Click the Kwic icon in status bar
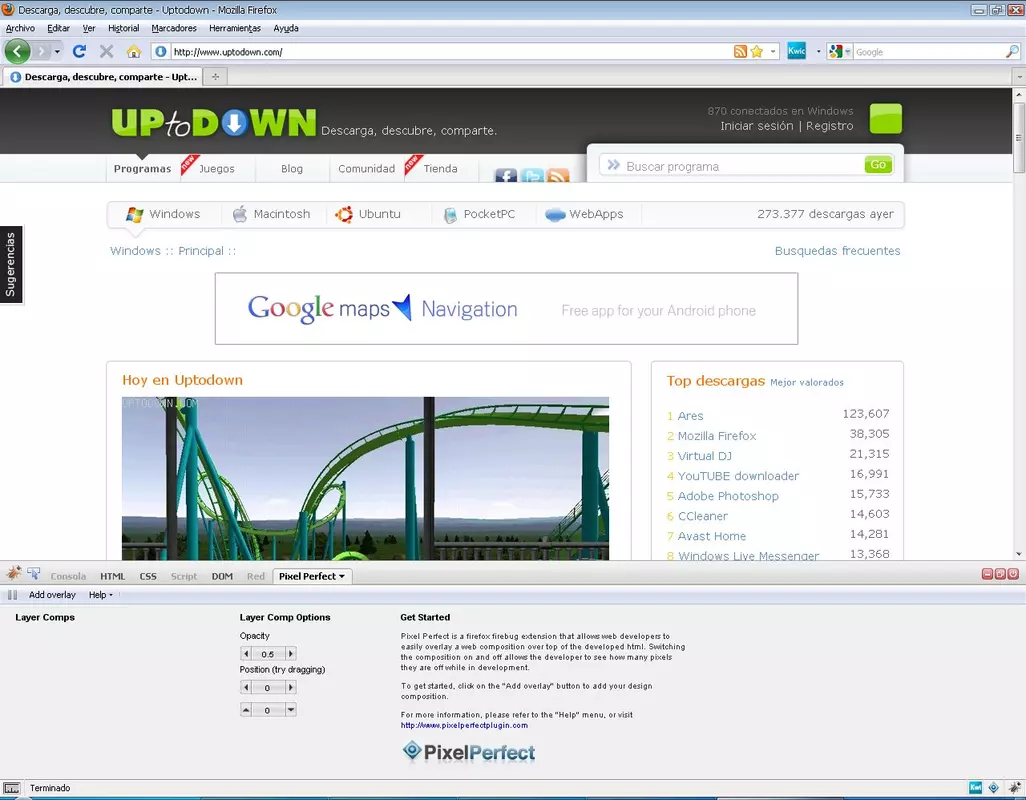Viewport: 1026px width, 800px height. pos(975,788)
